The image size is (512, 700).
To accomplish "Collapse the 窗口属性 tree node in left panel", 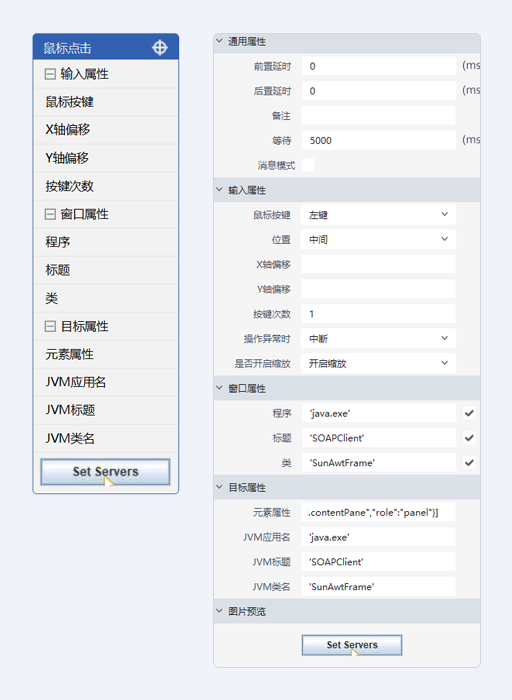I will [x=50, y=214].
